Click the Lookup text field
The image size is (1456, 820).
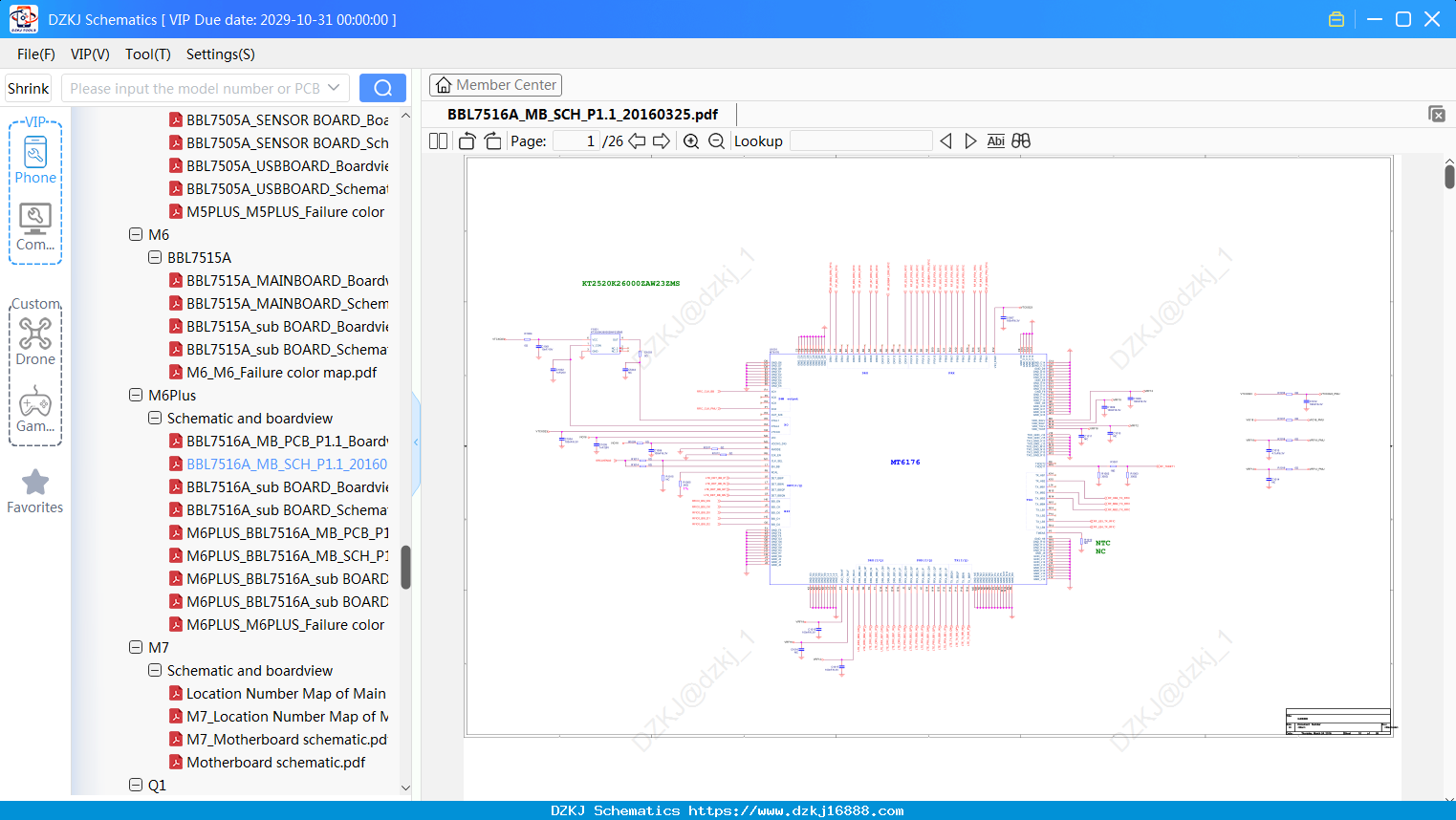[860, 141]
